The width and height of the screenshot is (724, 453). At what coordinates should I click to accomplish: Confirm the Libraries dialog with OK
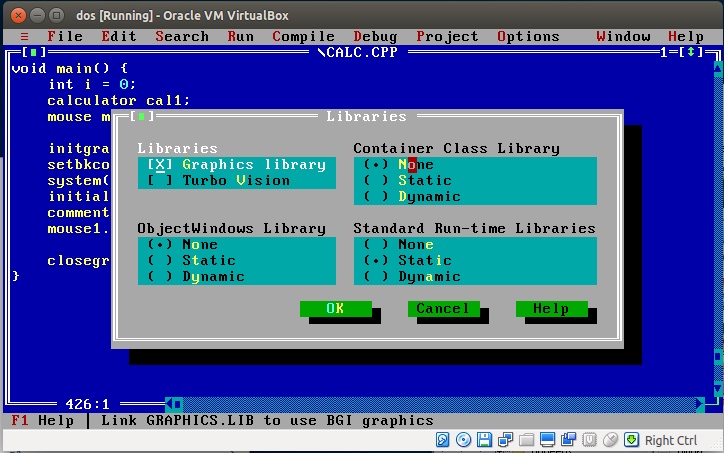tap(336, 308)
